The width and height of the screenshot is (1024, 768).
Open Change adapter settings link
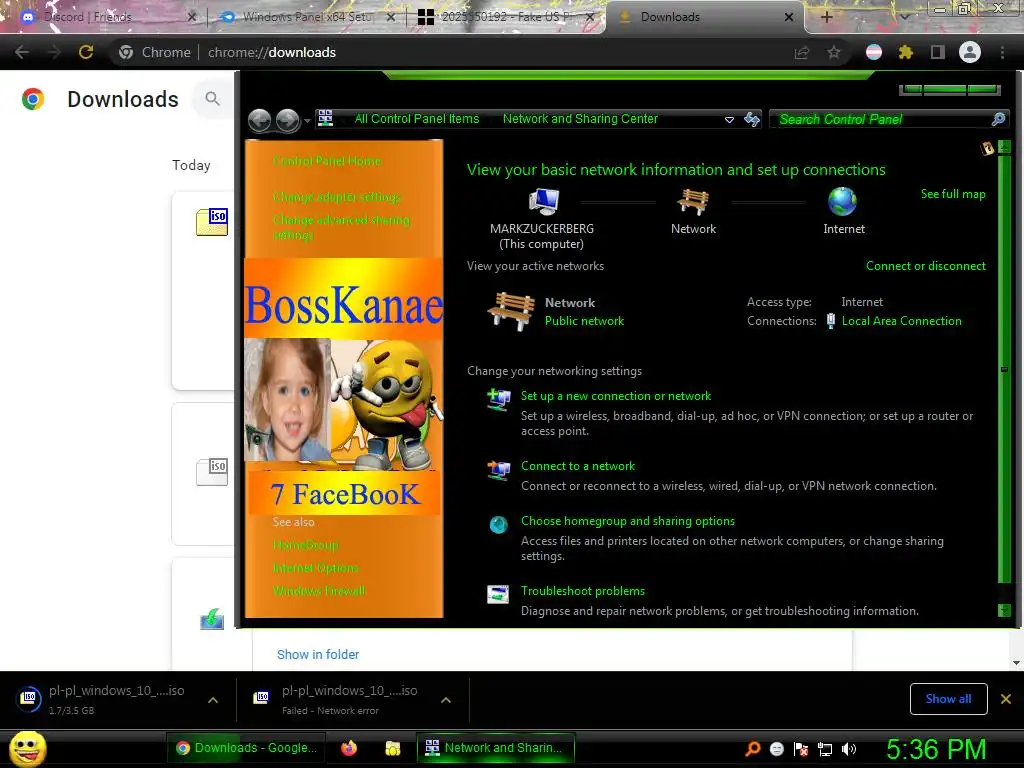[337, 197]
